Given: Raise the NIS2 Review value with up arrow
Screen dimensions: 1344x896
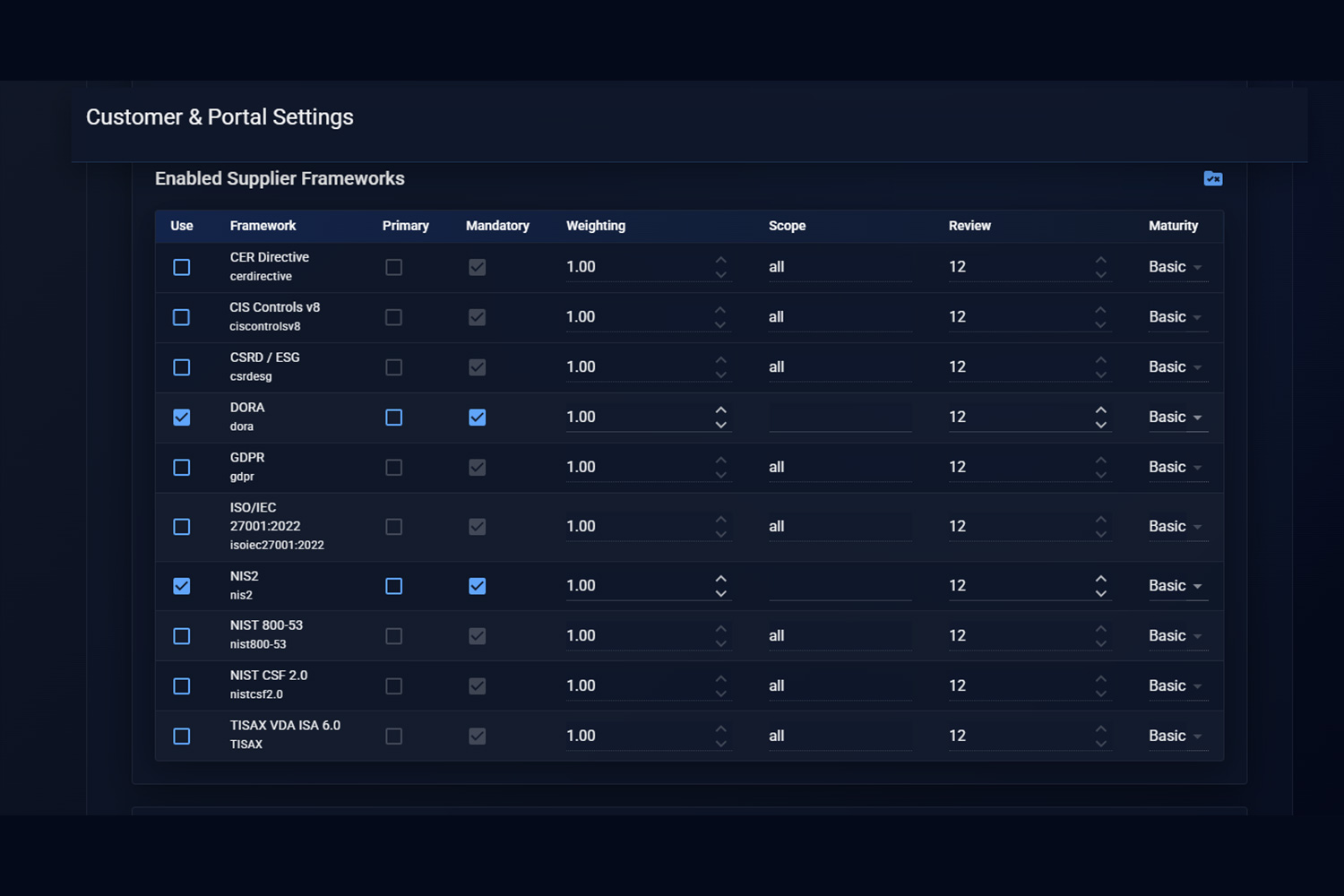Looking at the screenshot, I should coord(1101,579).
